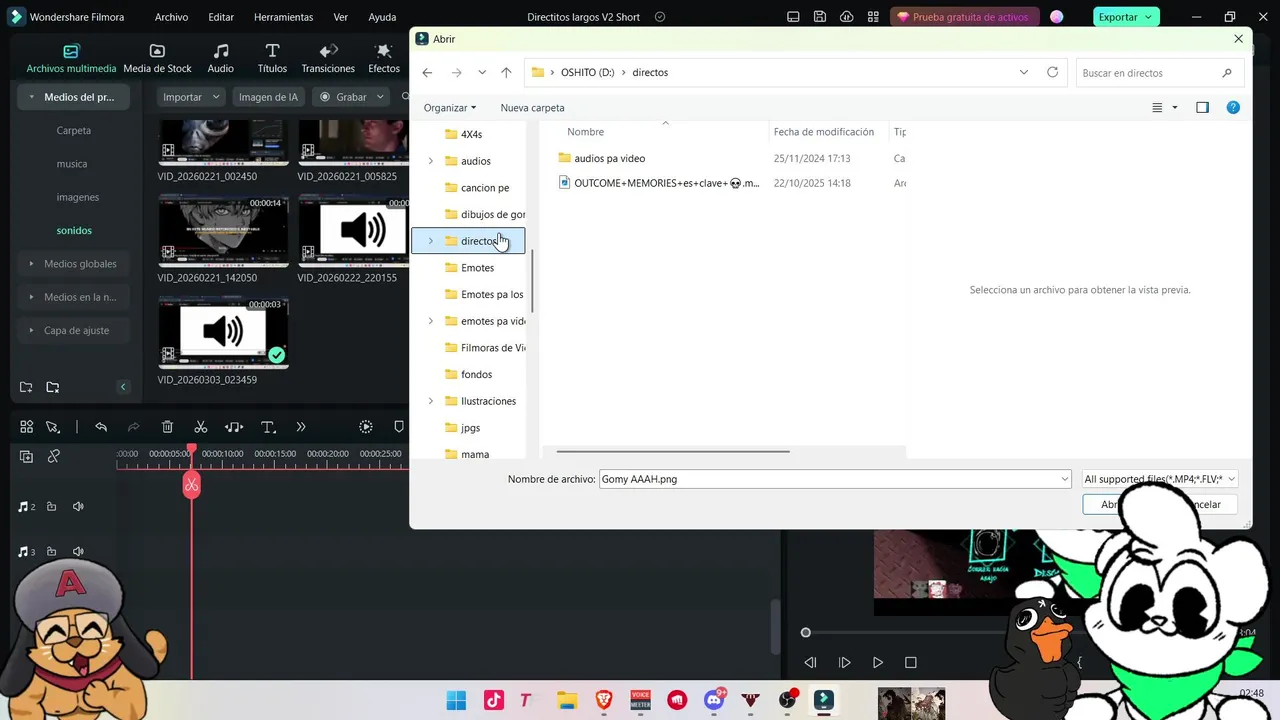Open the Efectos tab
This screenshot has height=720, width=1280.
pyautogui.click(x=384, y=59)
